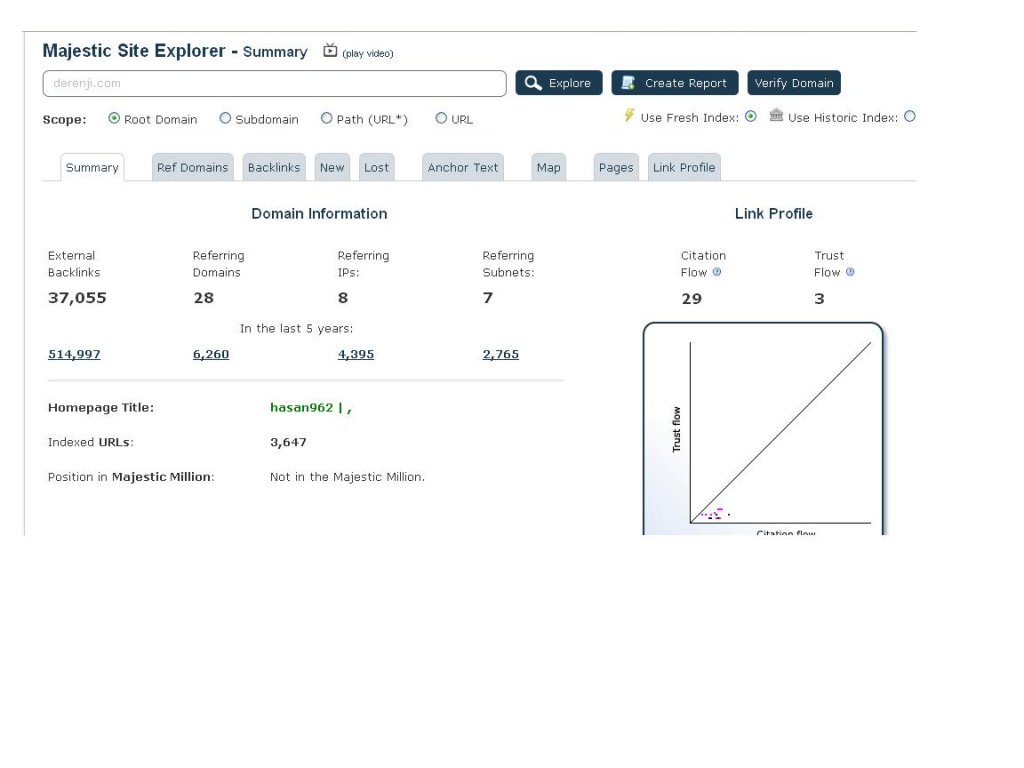The width and height of the screenshot is (1024, 768).
Task: Click the 'Link Profile' section heading
Action: pyautogui.click(x=774, y=214)
